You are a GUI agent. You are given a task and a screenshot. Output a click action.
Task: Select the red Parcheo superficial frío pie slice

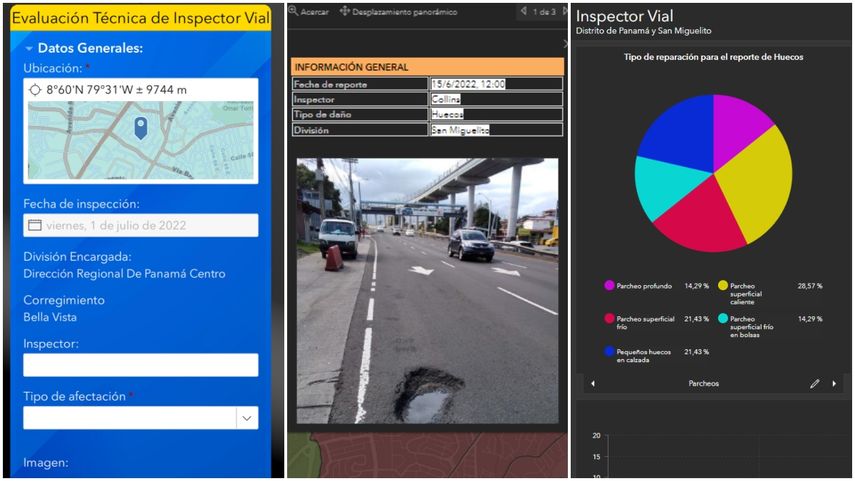703,218
